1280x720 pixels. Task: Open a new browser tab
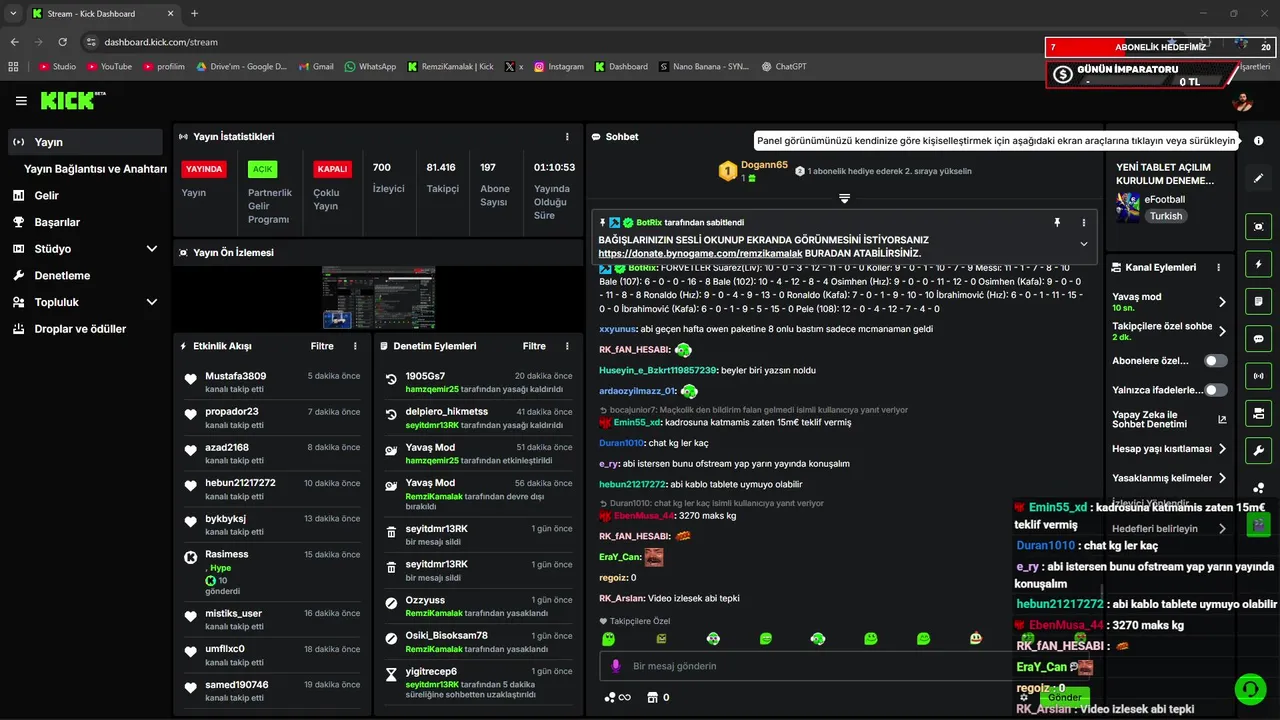click(x=194, y=13)
